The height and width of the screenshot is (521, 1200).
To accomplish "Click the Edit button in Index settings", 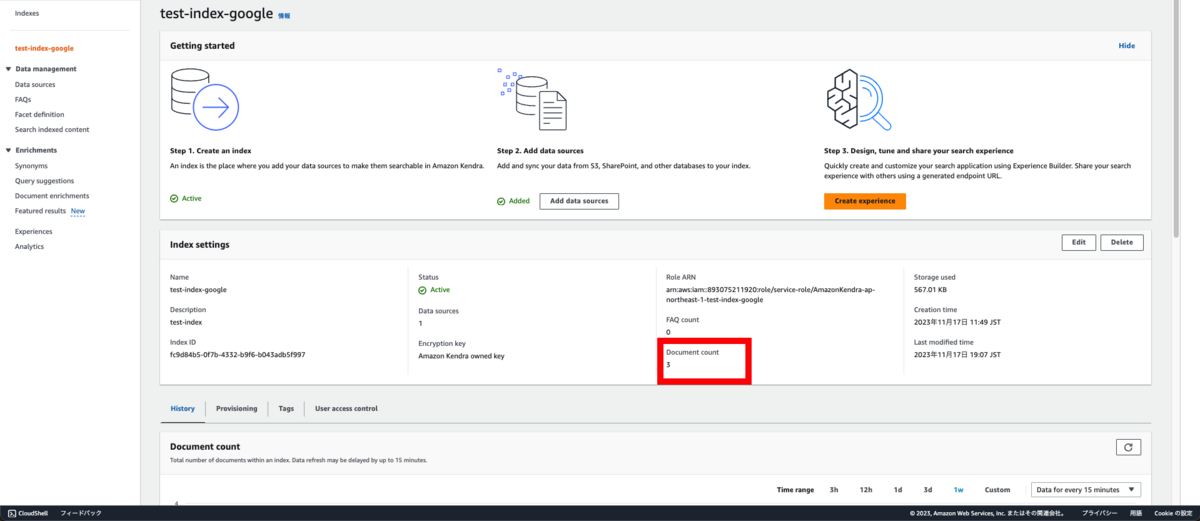I will (1079, 242).
